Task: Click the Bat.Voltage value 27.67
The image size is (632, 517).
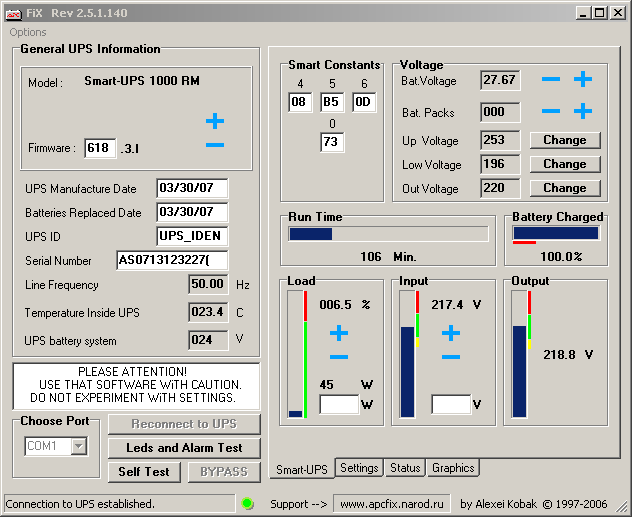Action: point(500,80)
